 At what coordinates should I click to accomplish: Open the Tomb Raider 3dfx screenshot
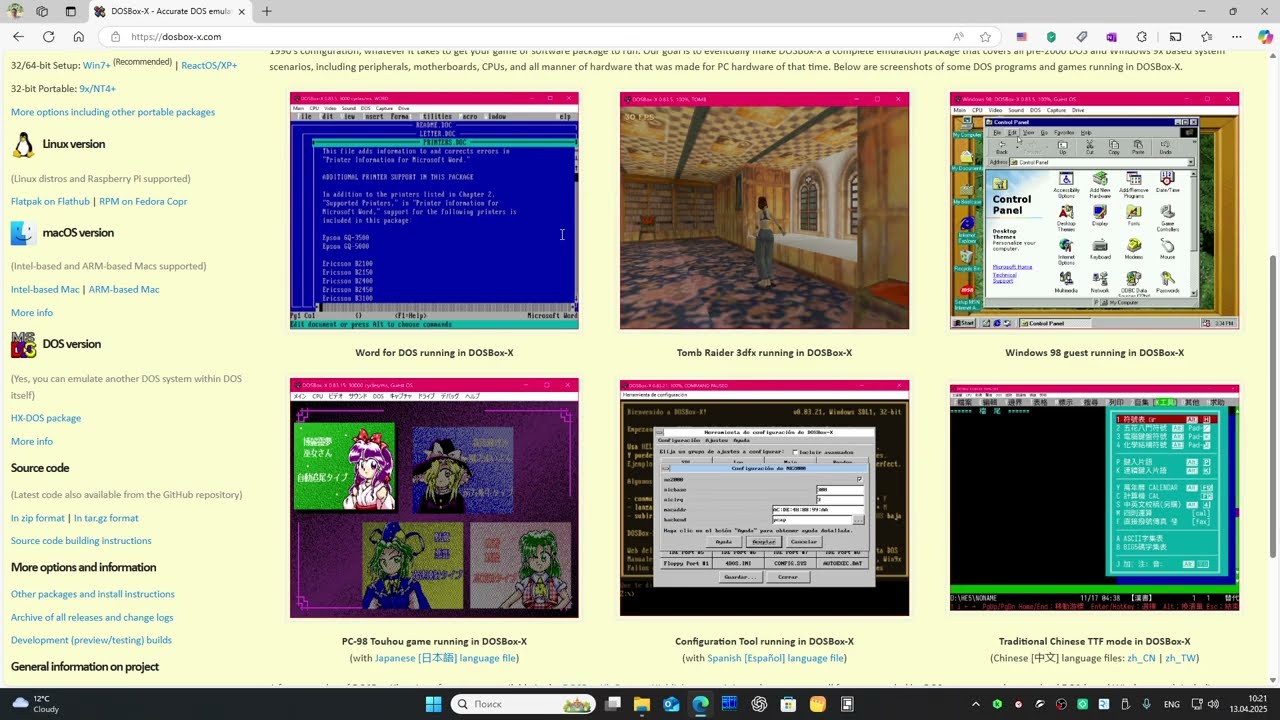(764, 211)
